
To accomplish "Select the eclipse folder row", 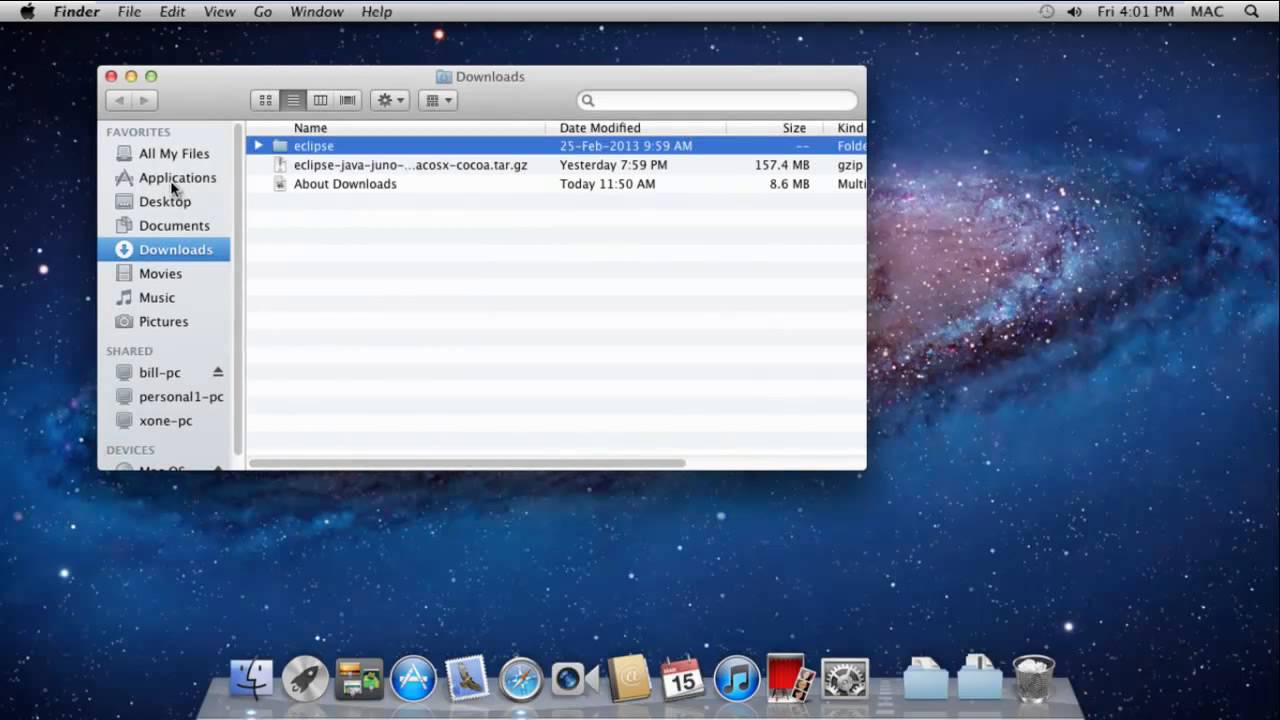I will pos(556,145).
